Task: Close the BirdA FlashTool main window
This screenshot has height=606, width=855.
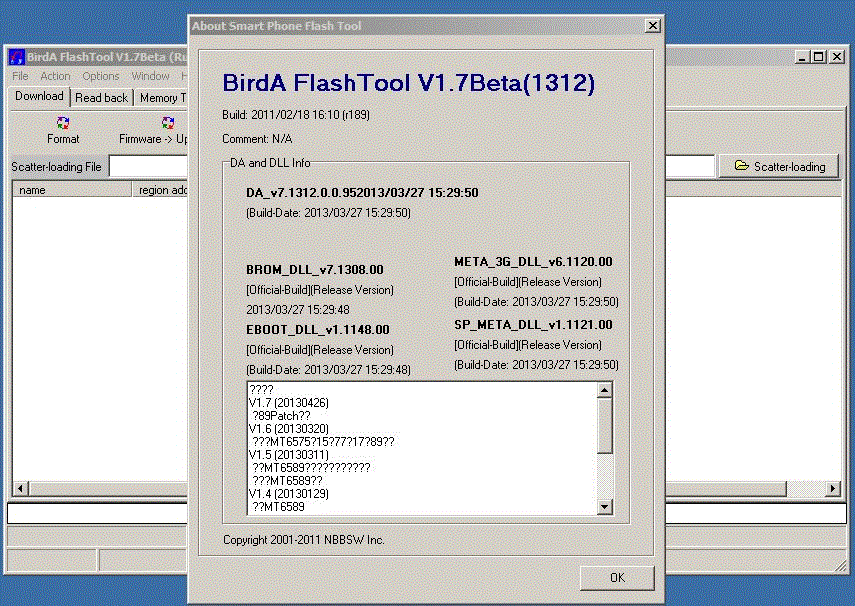Action: click(x=836, y=57)
